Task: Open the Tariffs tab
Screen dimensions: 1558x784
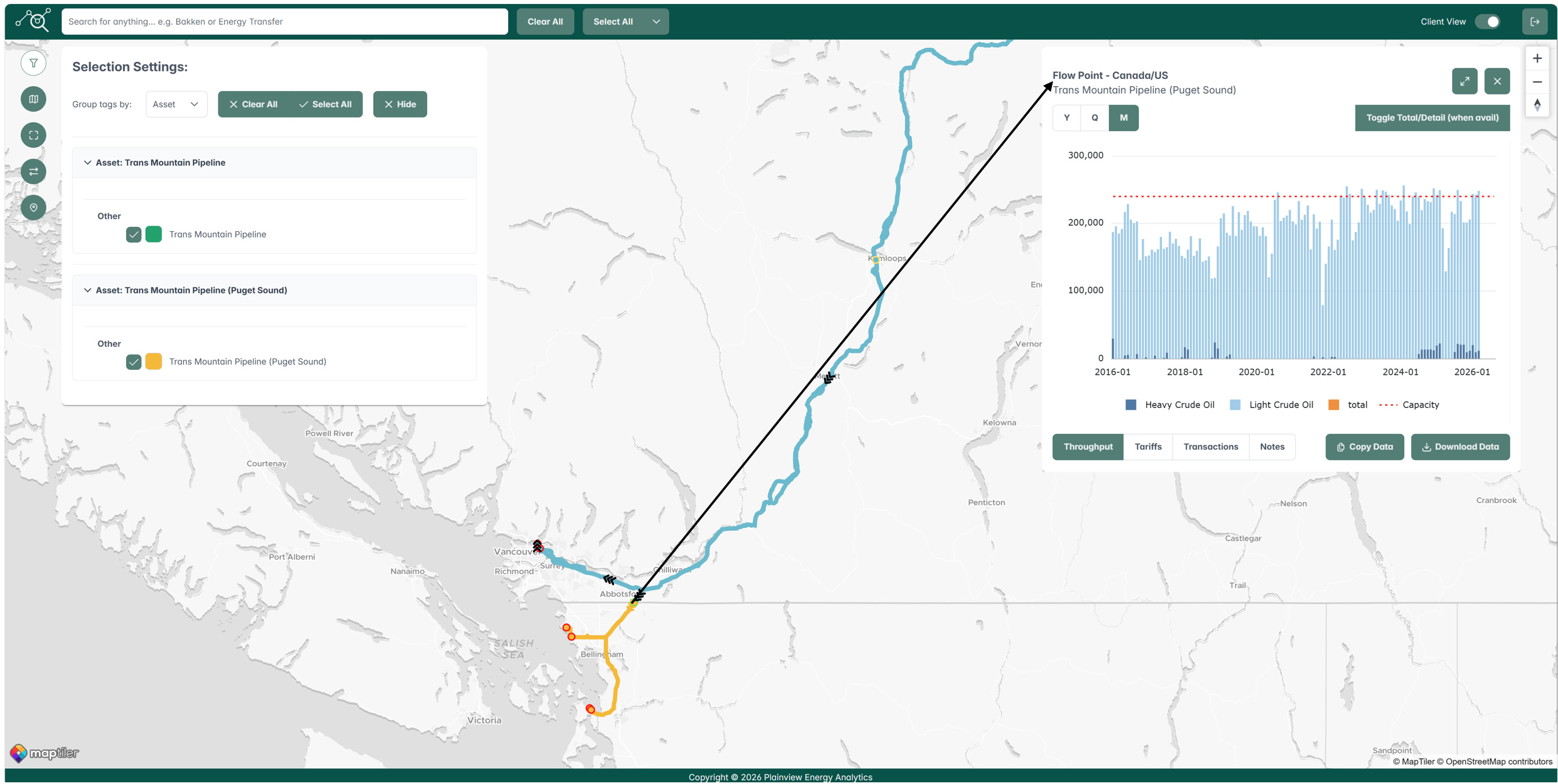Action: click(1148, 447)
